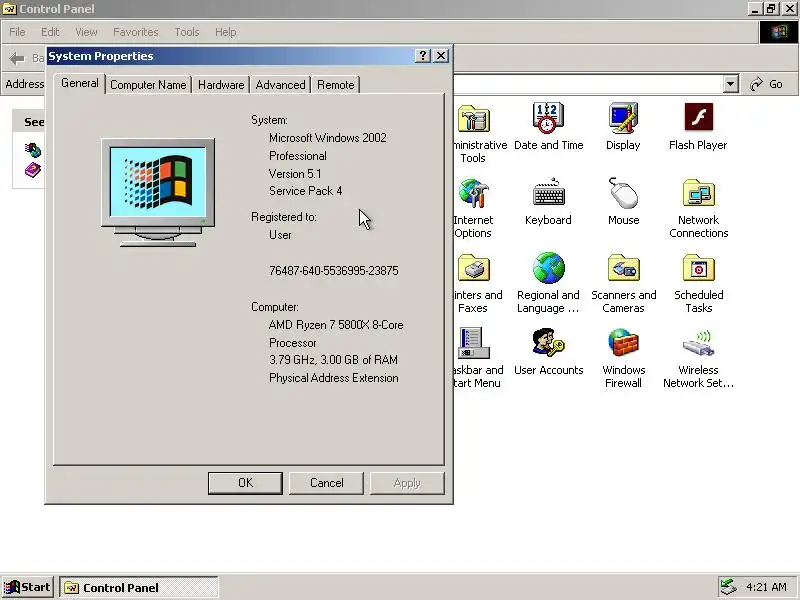The height and width of the screenshot is (600, 800).
Task: Open the File menu
Action: [17, 32]
